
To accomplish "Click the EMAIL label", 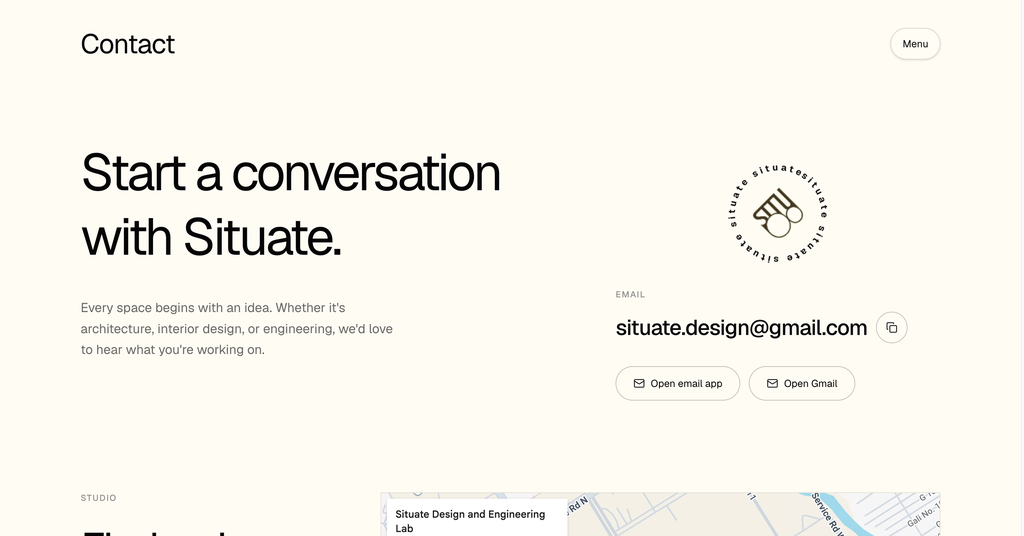I will [x=630, y=294].
